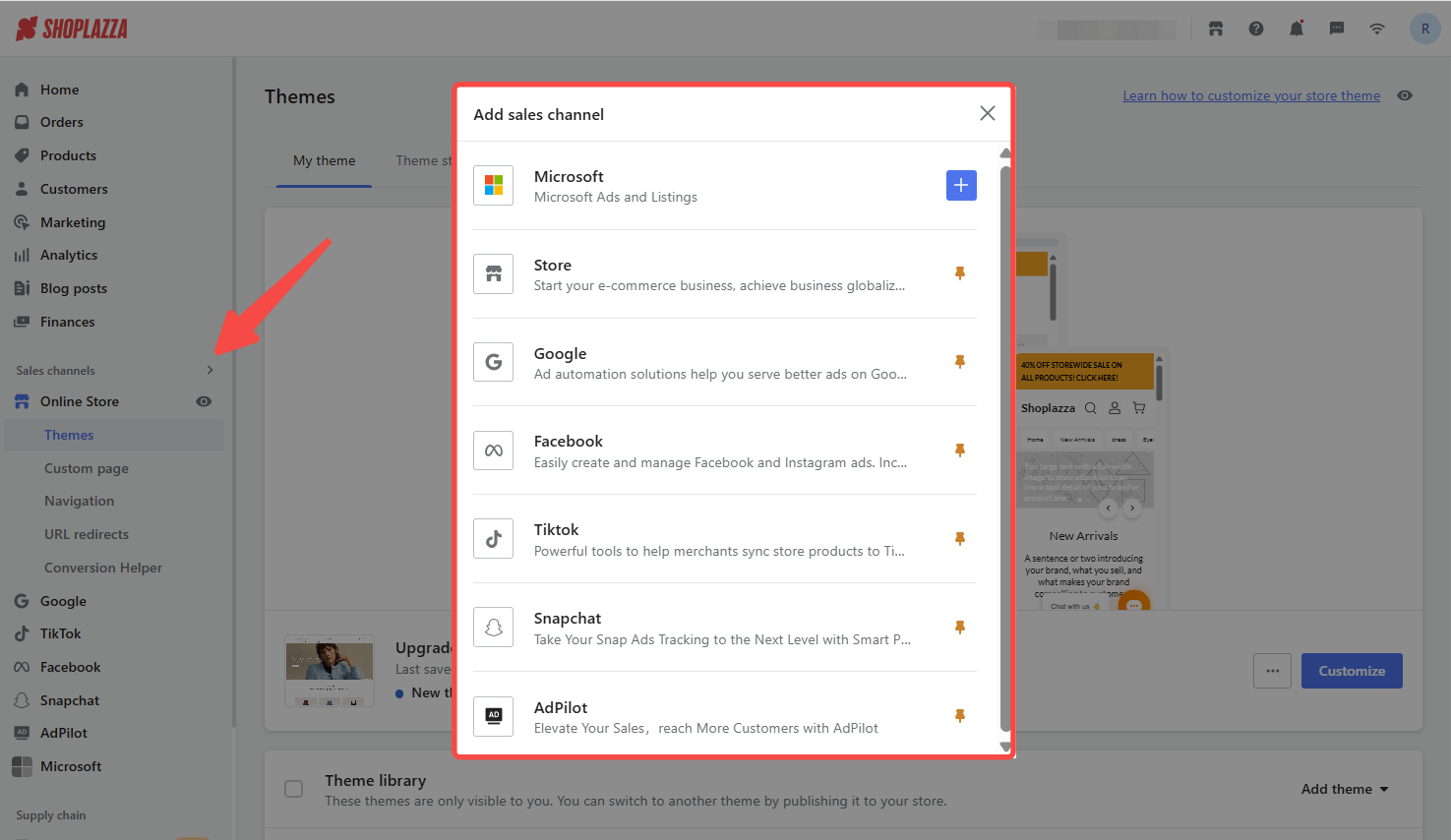Open the Add theme dropdown
The image size is (1451, 840).
click(x=1345, y=789)
